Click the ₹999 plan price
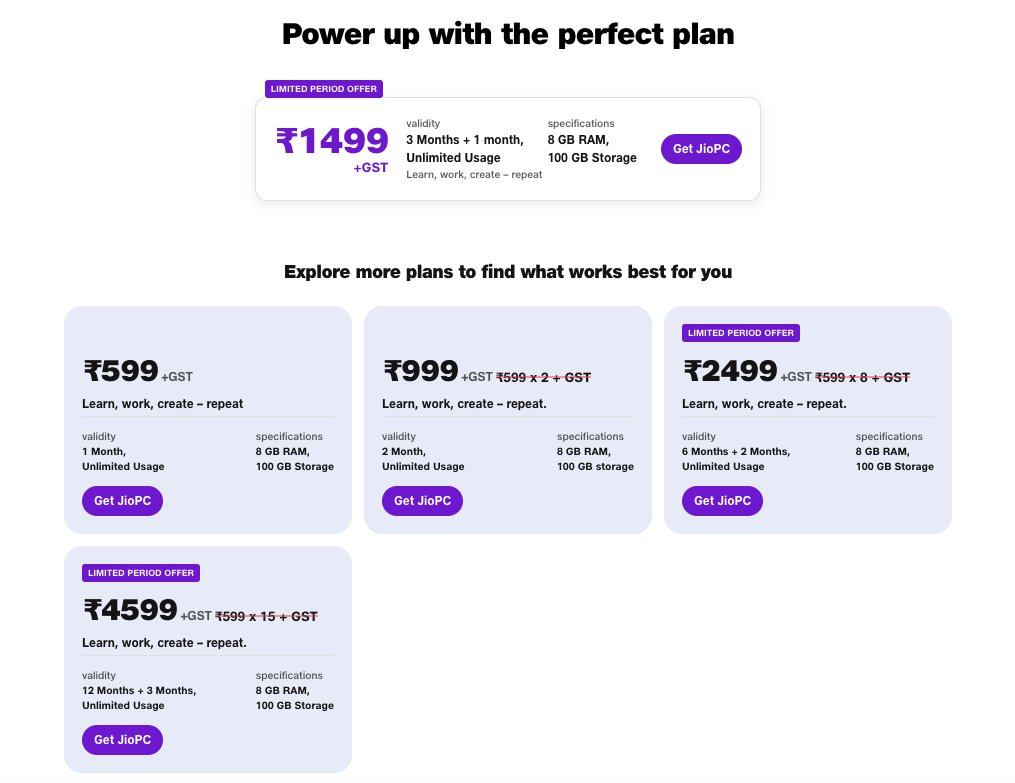1015x783 pixels. 421,371
